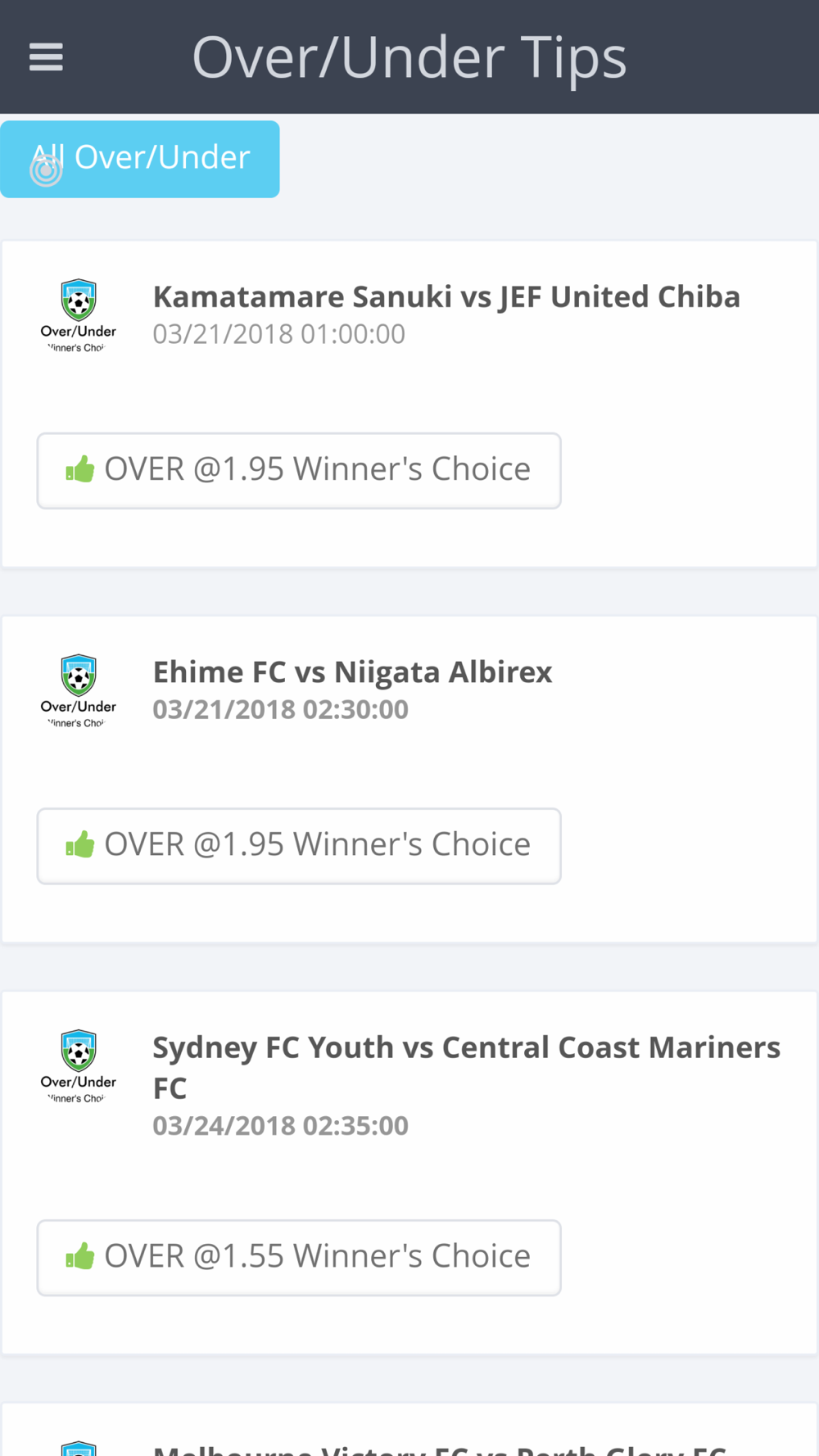The image size is (819, 1456).
Task: Select OVER @1.55 Winner's Choice tip
Action: coord(299,1258)
